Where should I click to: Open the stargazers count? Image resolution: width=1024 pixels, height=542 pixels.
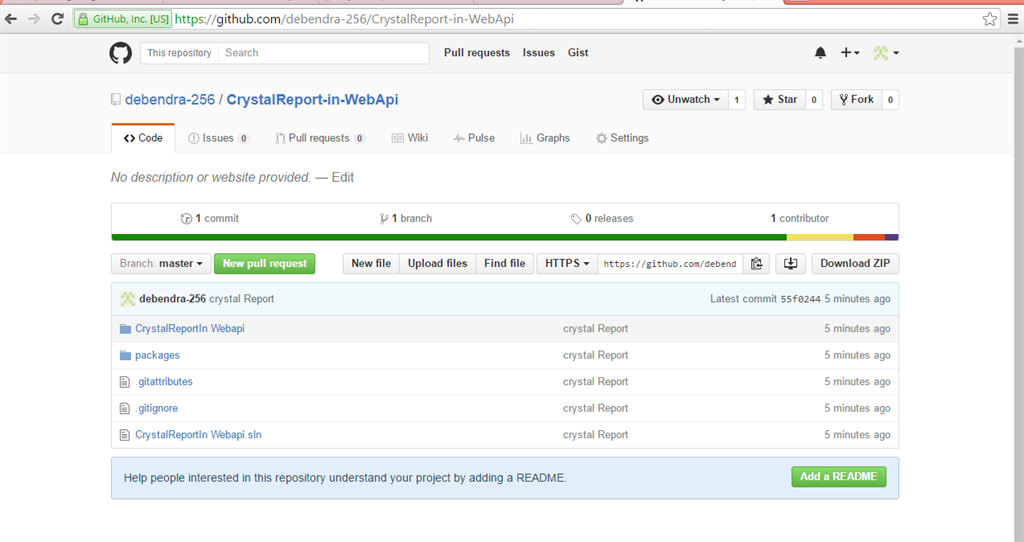(x=814, y=100)
